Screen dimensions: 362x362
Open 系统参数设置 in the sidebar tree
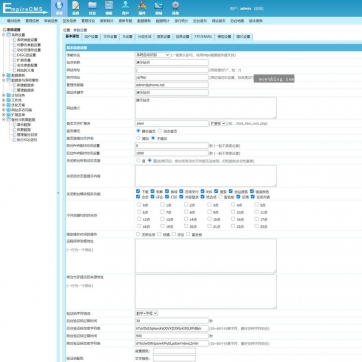point(27,40)
